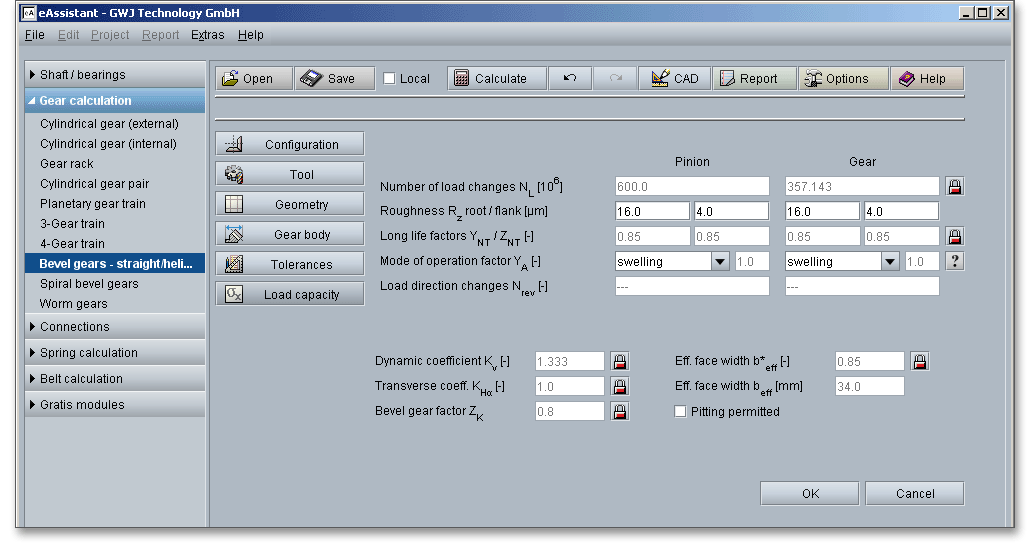Open the Gear mode of operation dropdown
The image size is (1030, 543).
[890, 261]
